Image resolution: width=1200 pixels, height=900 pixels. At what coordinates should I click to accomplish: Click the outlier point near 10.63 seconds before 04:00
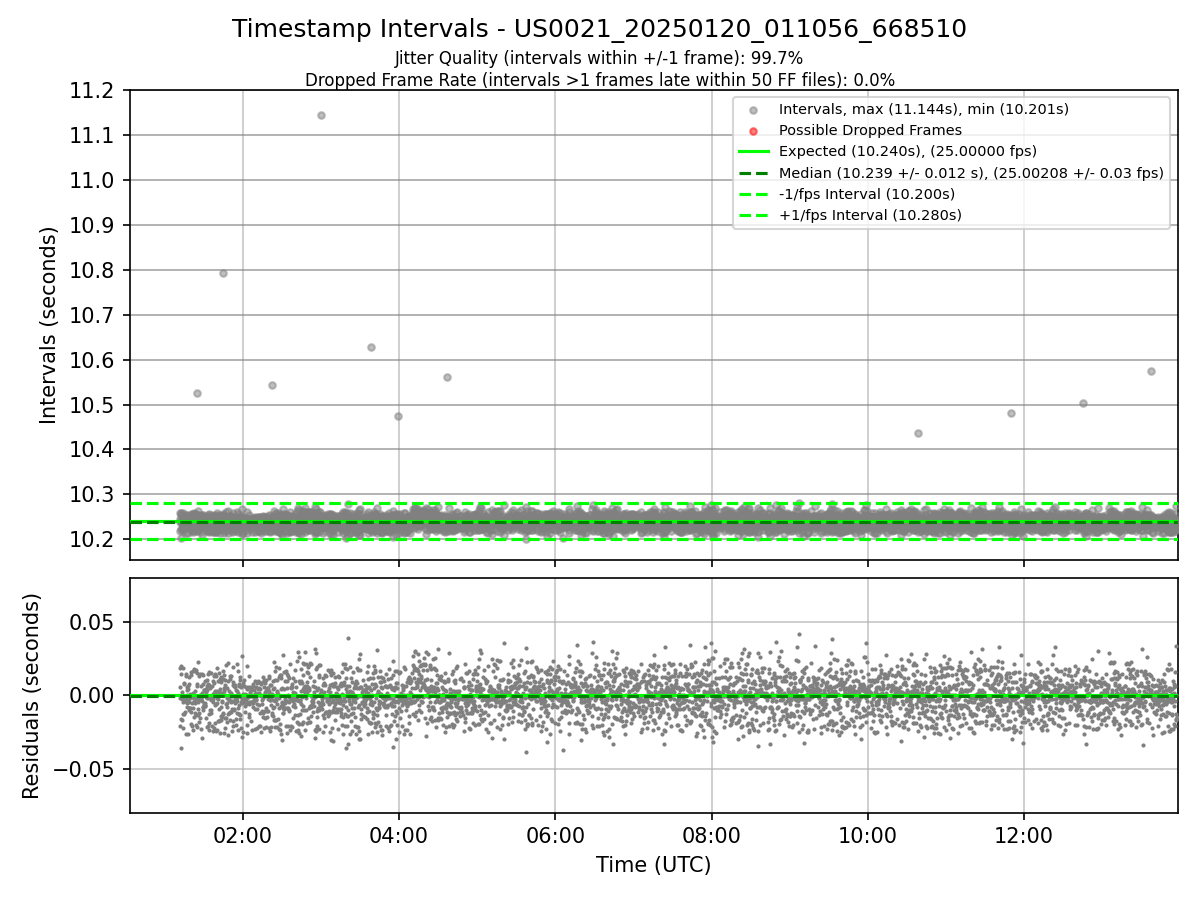point(371,347)
